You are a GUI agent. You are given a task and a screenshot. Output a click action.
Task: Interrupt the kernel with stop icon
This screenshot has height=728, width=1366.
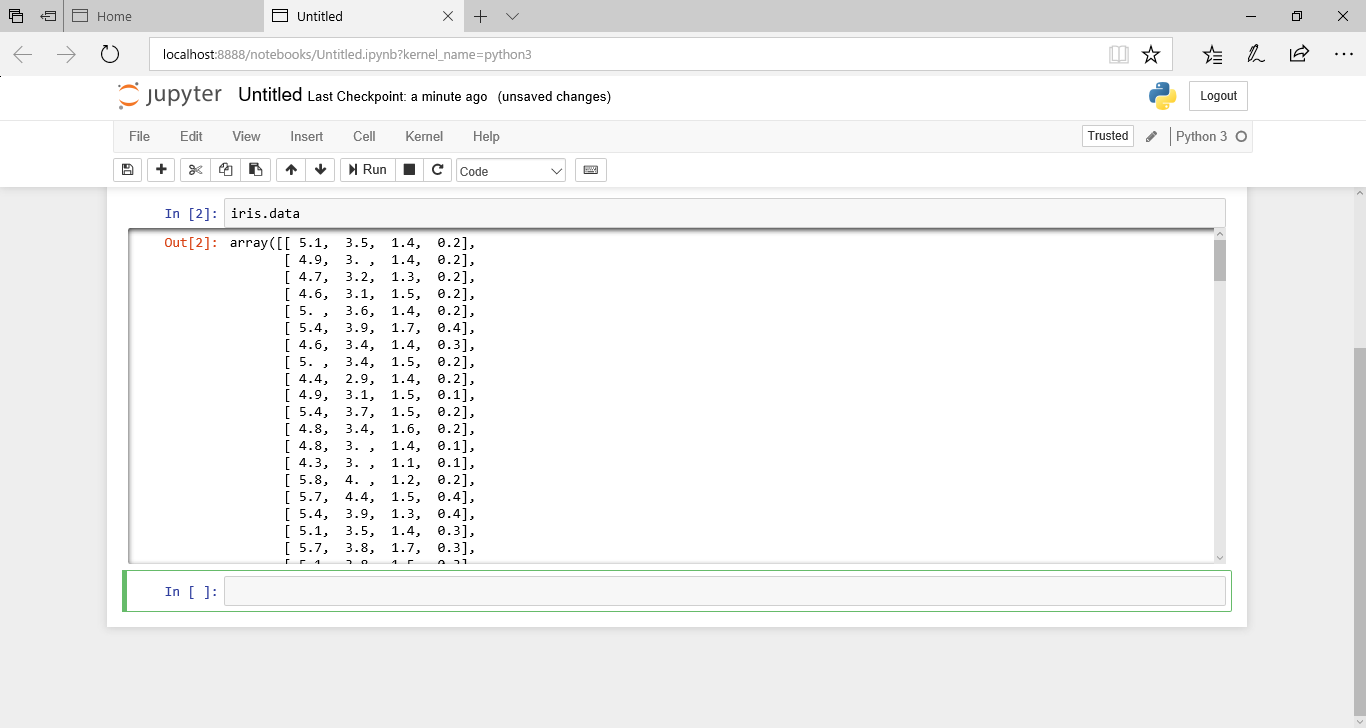(410, 169)
